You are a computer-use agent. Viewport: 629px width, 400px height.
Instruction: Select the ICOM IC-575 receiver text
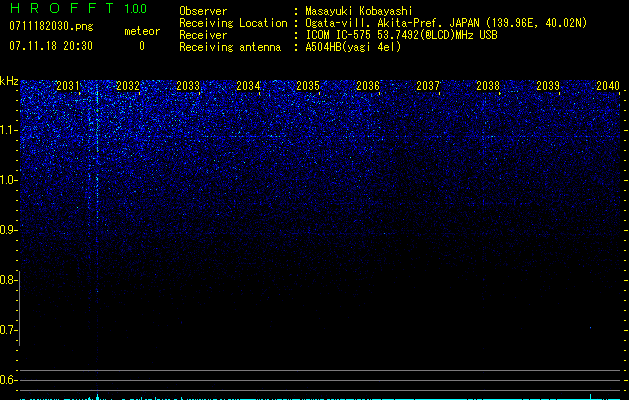pyautogui.click(x=401, y=35)
